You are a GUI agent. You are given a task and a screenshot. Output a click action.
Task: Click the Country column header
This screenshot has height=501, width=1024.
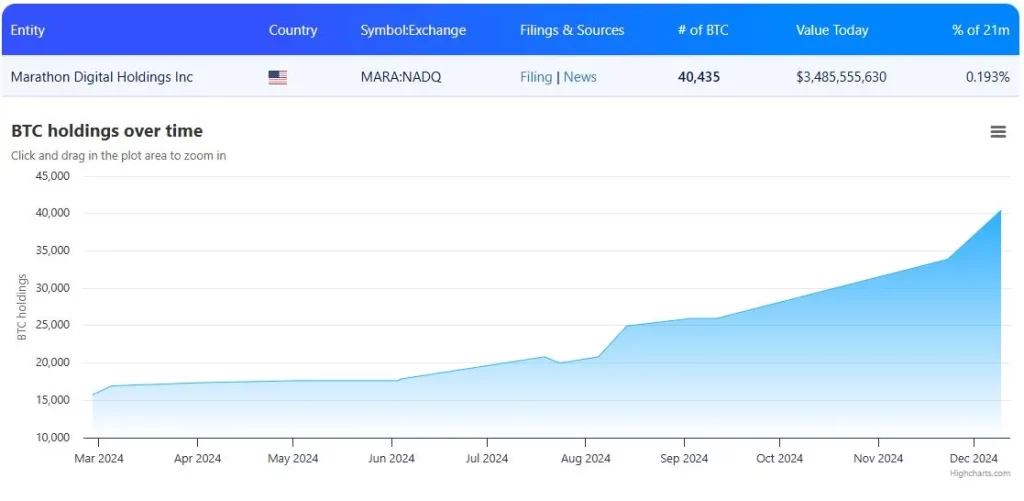click(x=293, y=30)
